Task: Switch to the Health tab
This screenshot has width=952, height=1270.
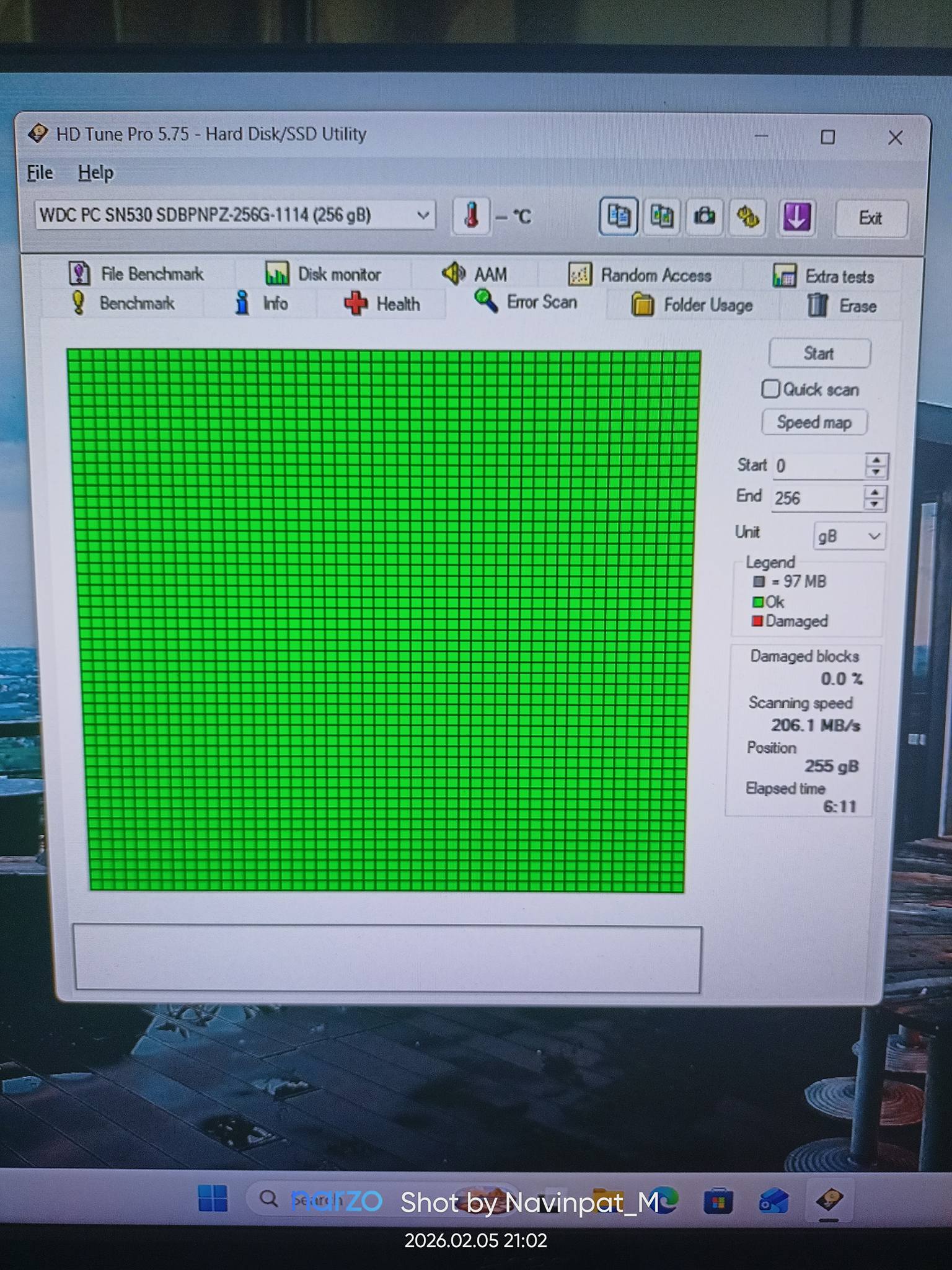Action: pos(382,304)
